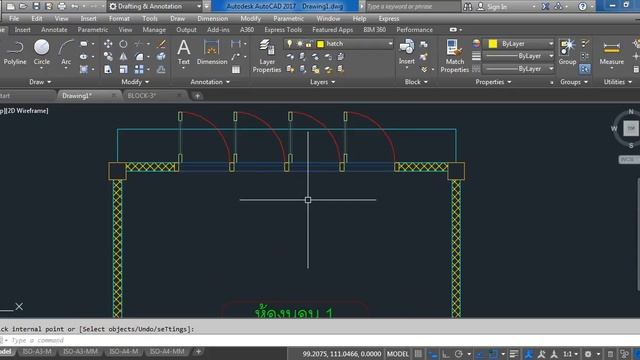Activate the Array tool
The image size is (640, 360).
click(139, 69)
